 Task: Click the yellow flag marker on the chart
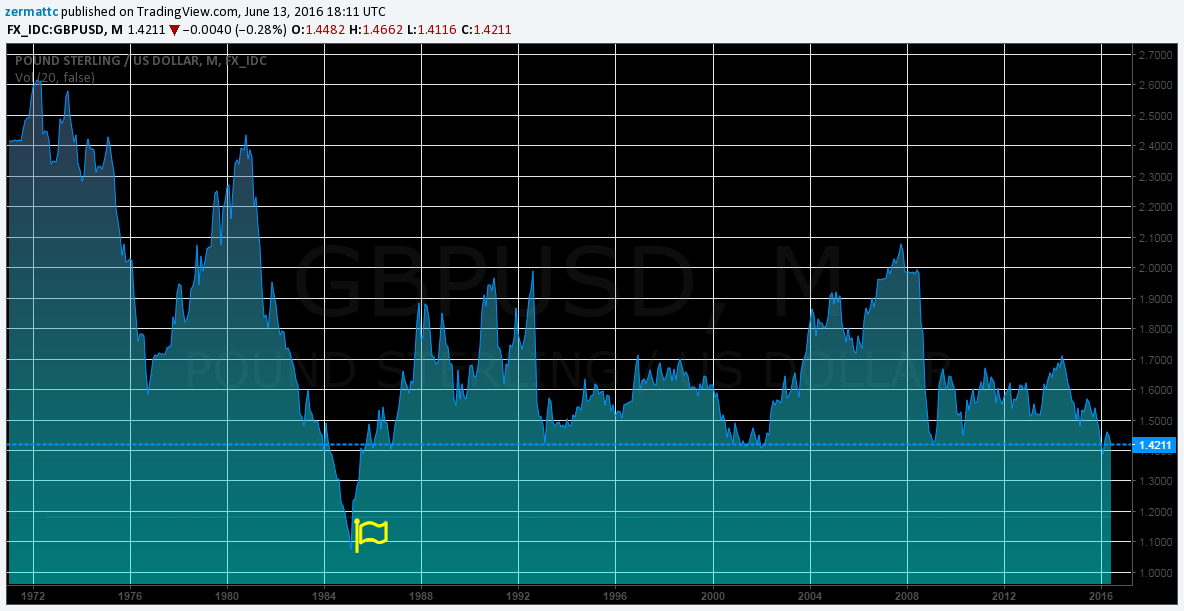tap(371, 535)
